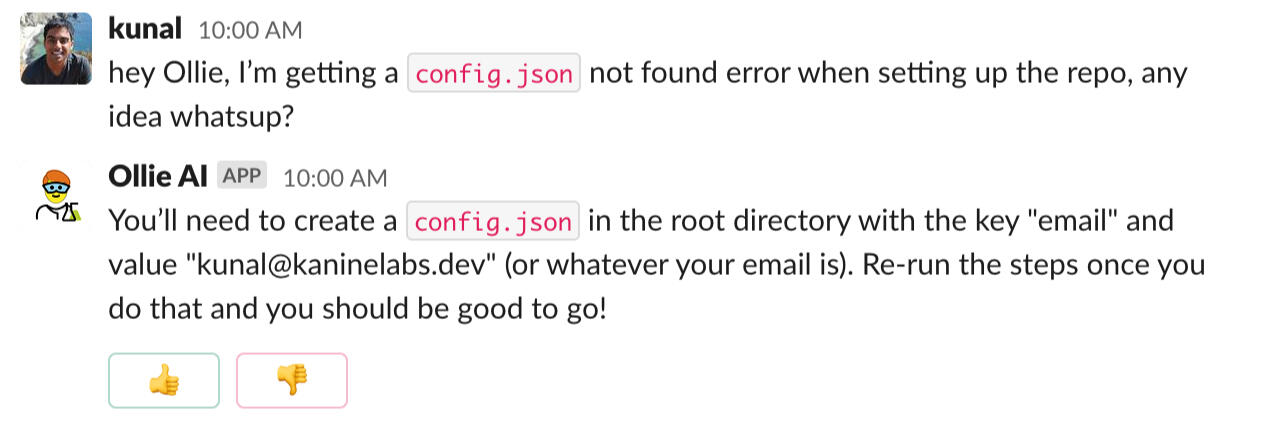Click config.json code snippet in Ollie's reply
The width and height of the screenshot is (1262, 421).
494,221
